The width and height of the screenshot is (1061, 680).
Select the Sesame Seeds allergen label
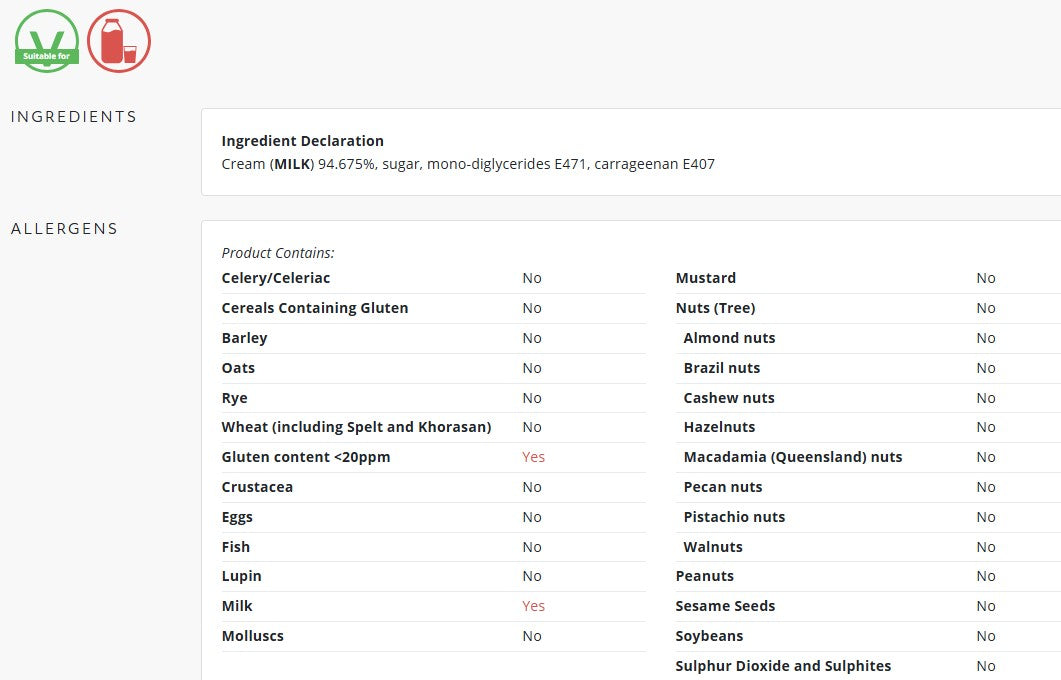tap(725, 606)
